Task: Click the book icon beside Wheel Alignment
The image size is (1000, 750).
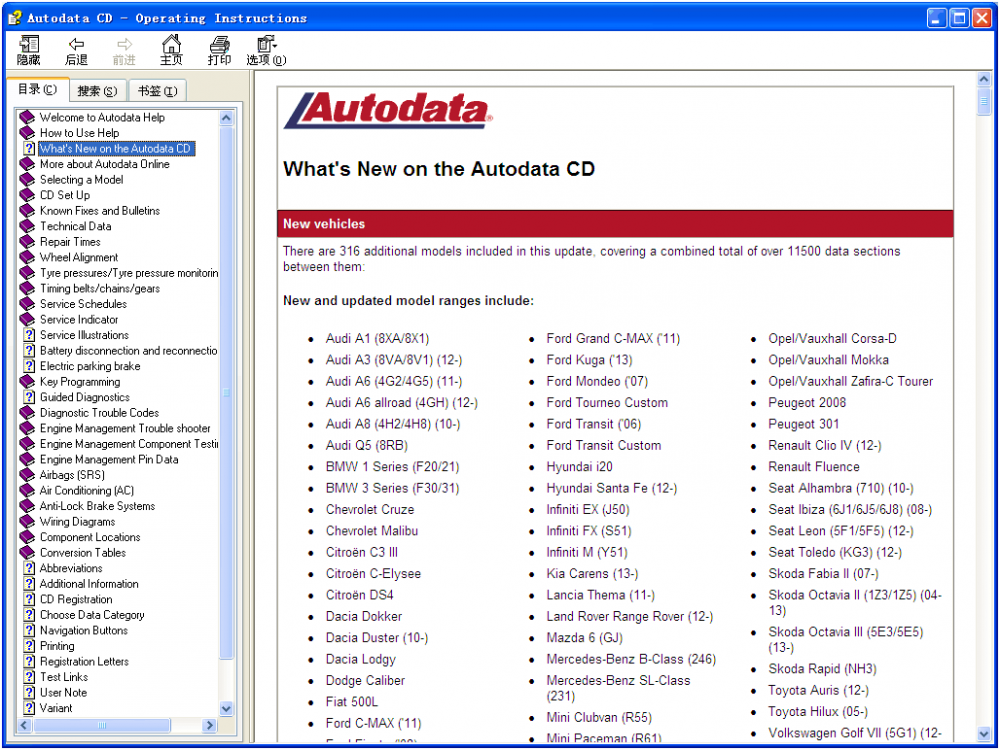Action: 27,258
